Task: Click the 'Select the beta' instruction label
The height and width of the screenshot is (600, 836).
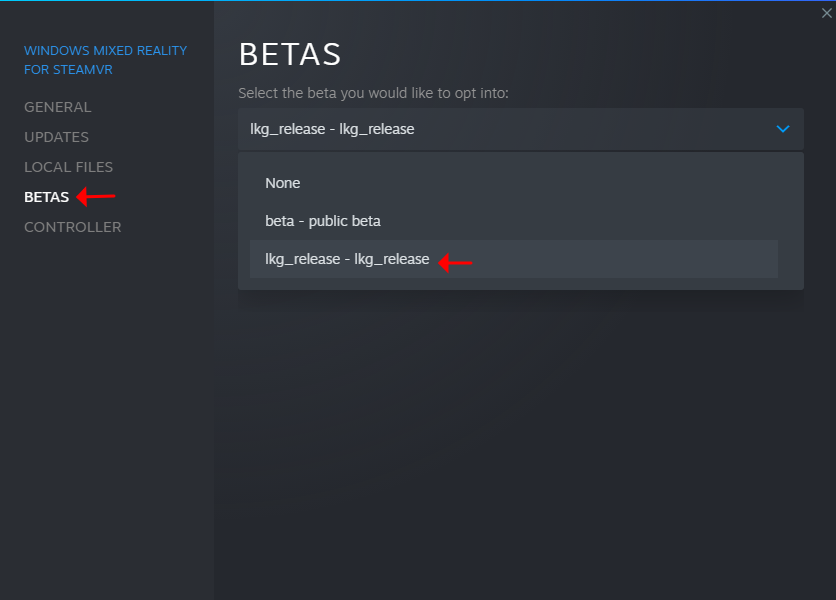Action: 373,93
